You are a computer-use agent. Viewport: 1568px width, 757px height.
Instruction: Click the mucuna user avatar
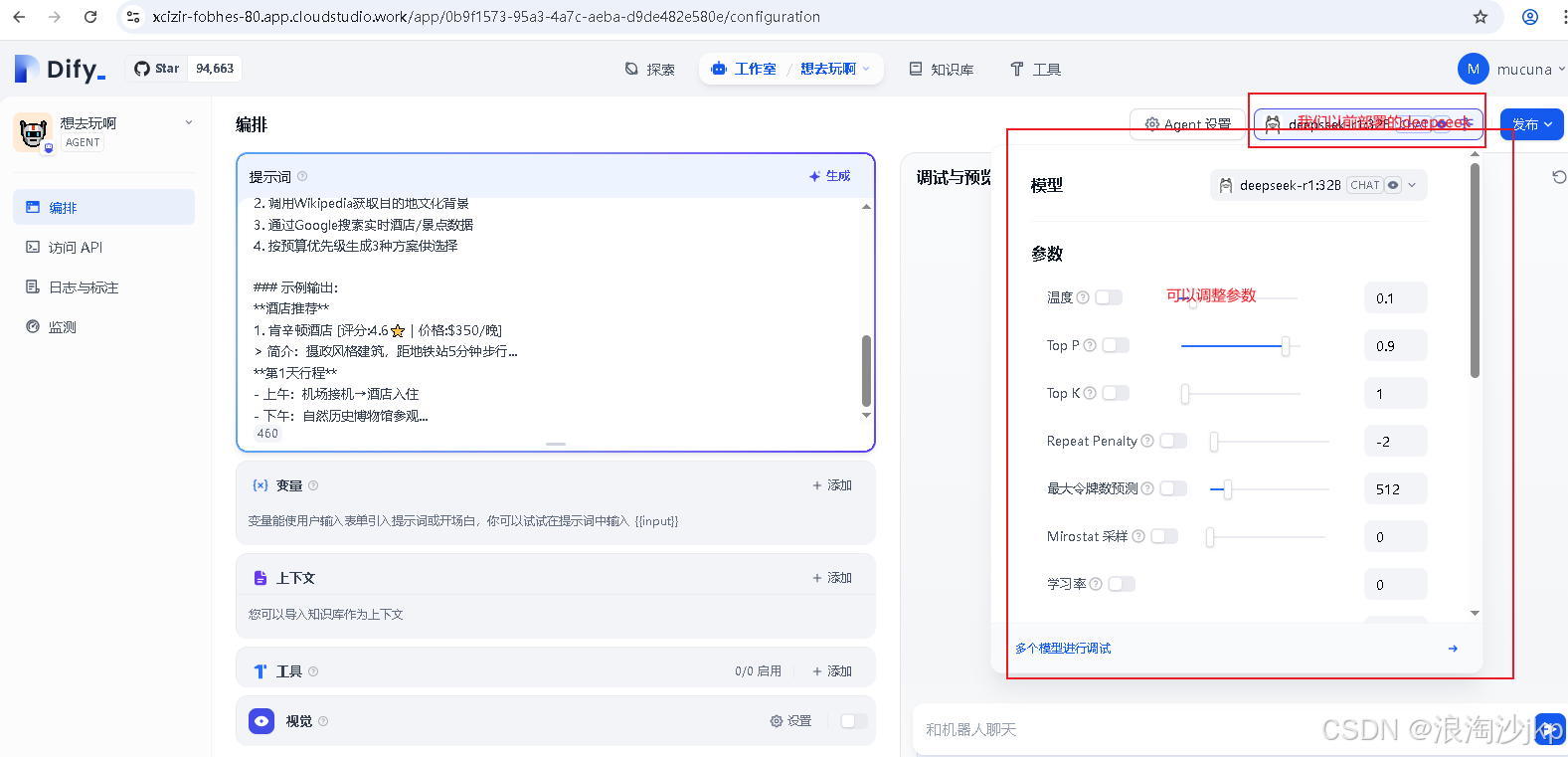(x=1473, y=69)
